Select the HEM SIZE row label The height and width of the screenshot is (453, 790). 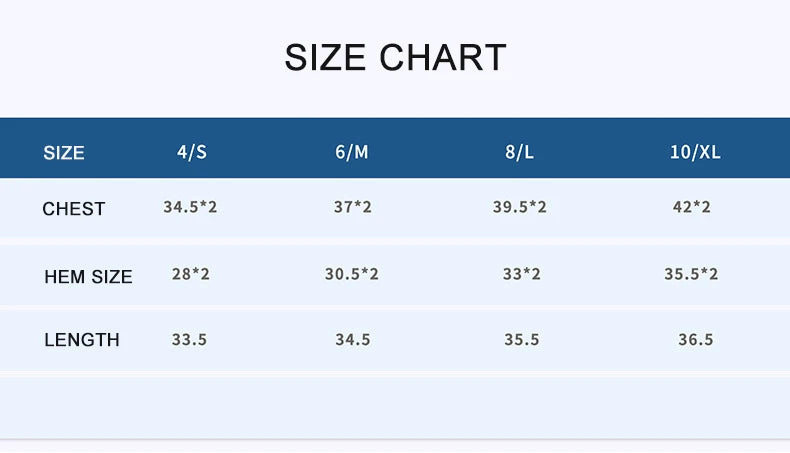coord(88,277)
